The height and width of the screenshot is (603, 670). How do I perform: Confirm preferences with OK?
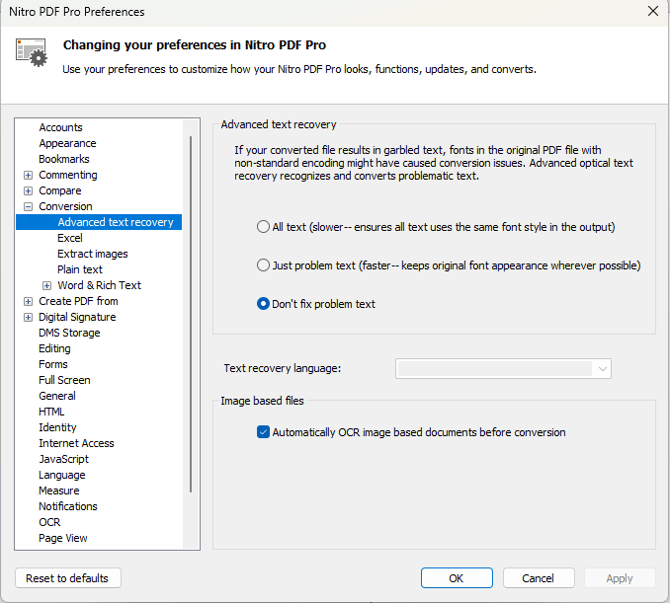tap(456, 578)
